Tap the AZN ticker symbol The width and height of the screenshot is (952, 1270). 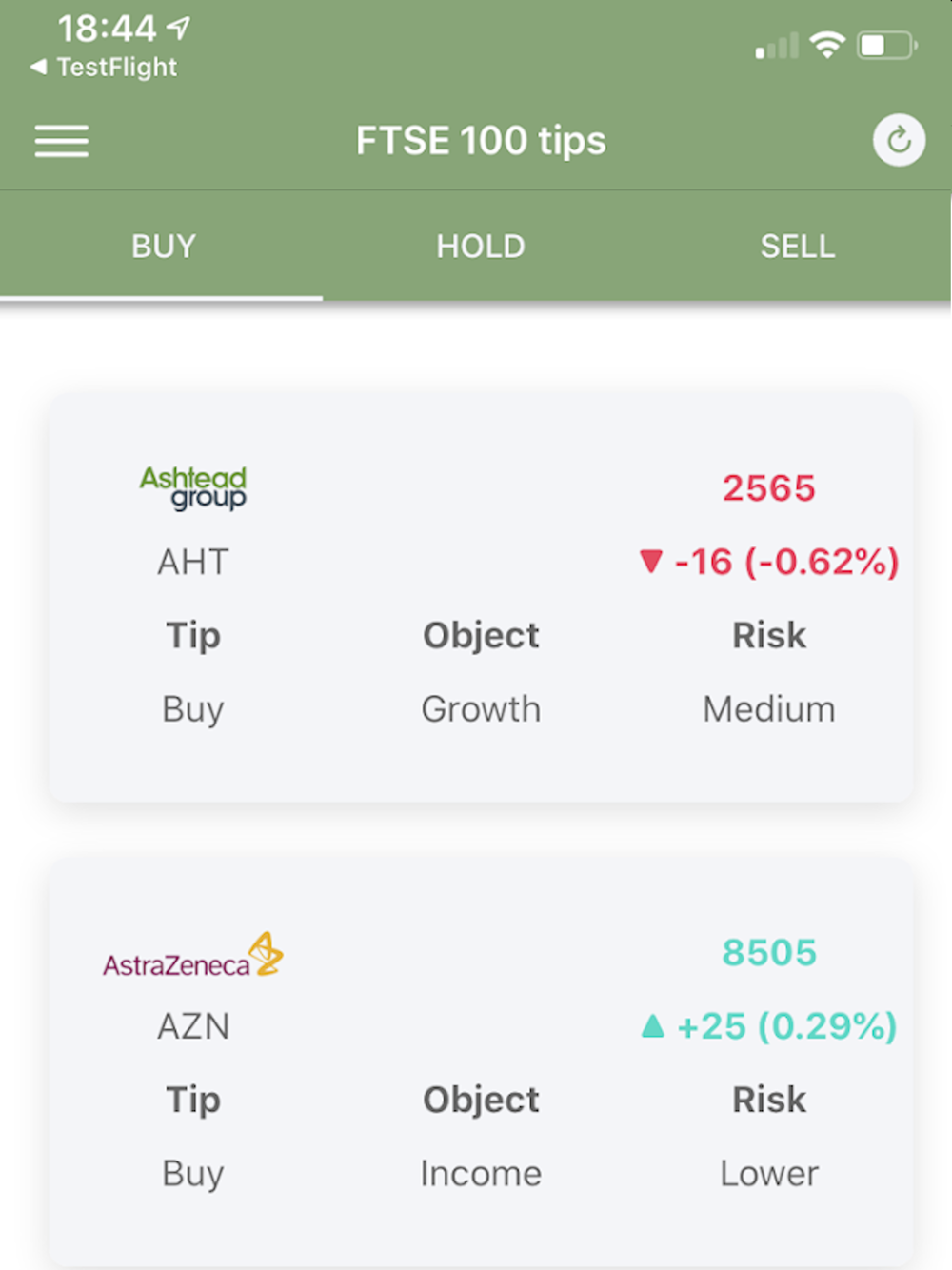[x=193, y=1026]
